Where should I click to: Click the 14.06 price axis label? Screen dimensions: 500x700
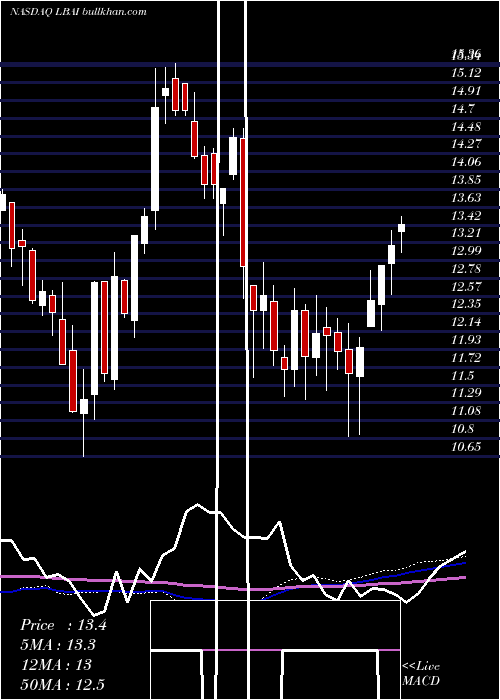point(466,162)
